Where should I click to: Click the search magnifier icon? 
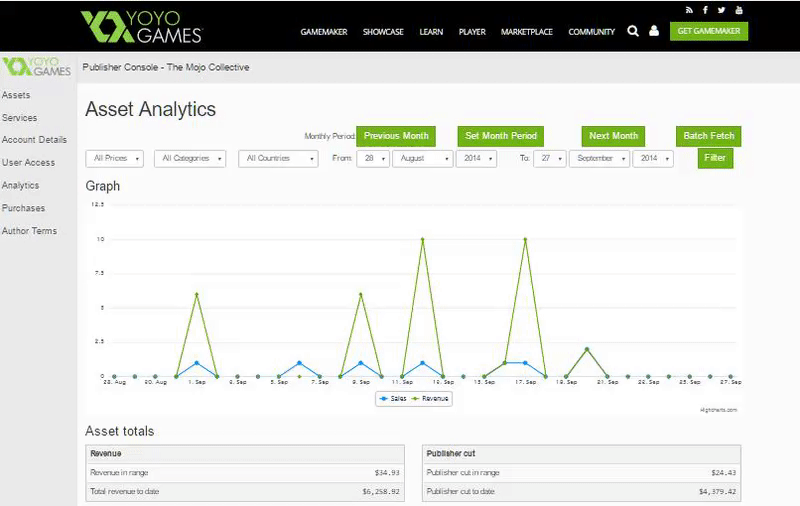click(x=633, y=31)
